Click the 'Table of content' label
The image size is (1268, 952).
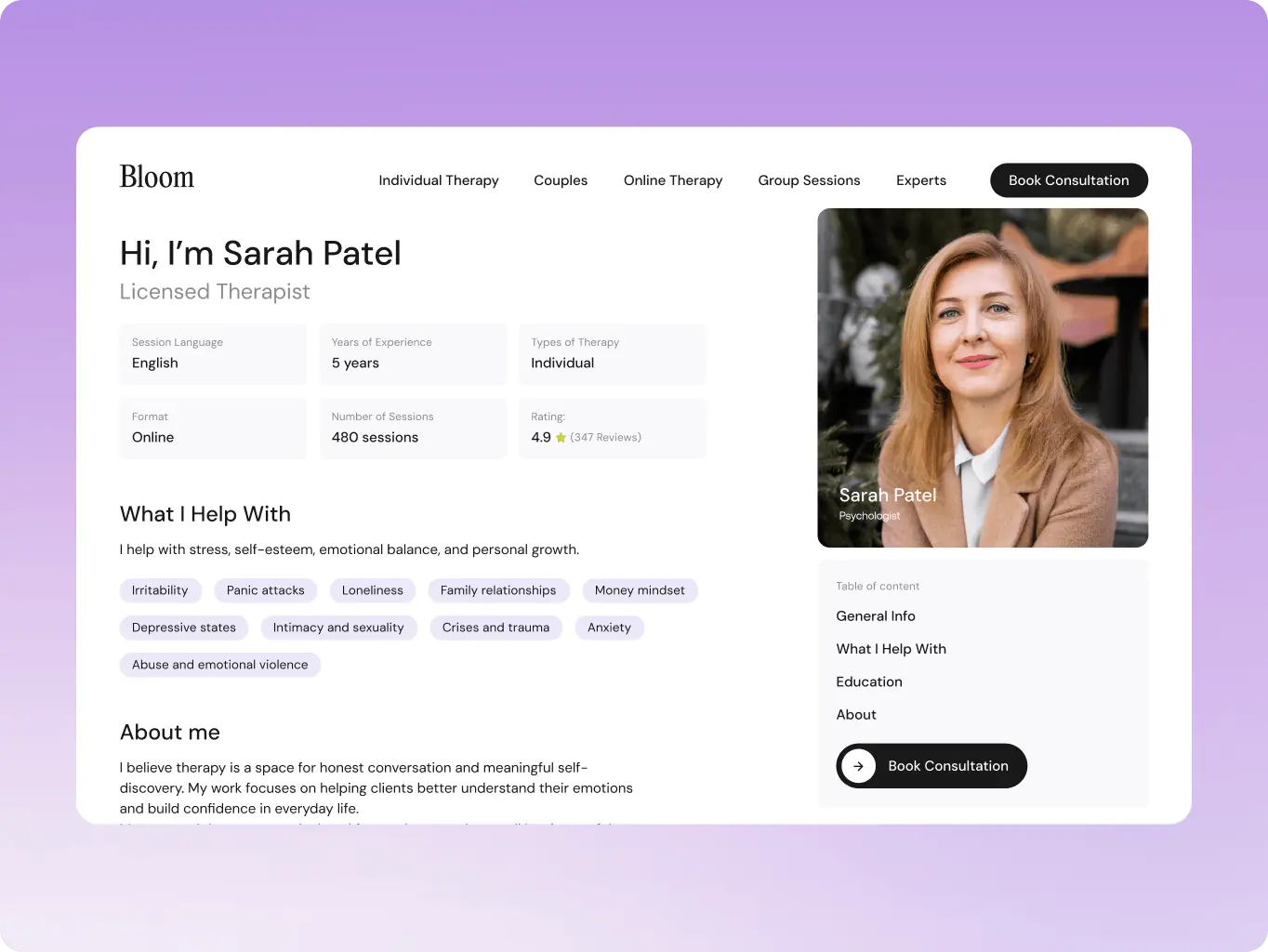click(x=878, y=587)
